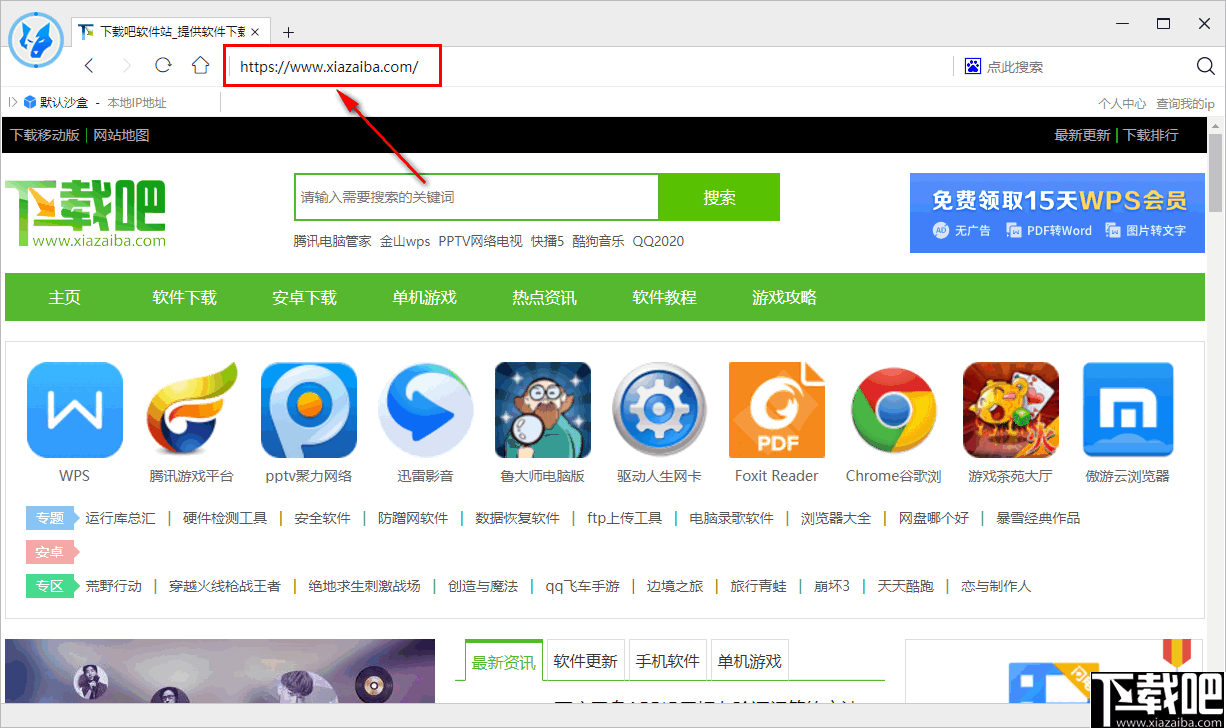Viewport: 1226px width, 728px height.
Task: Click the WPS application icon
Action: click(74, 409)
